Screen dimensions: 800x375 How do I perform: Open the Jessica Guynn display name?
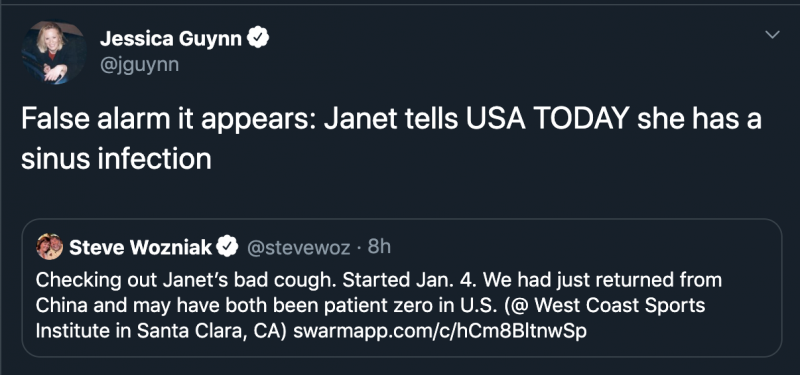click(171, 38)
